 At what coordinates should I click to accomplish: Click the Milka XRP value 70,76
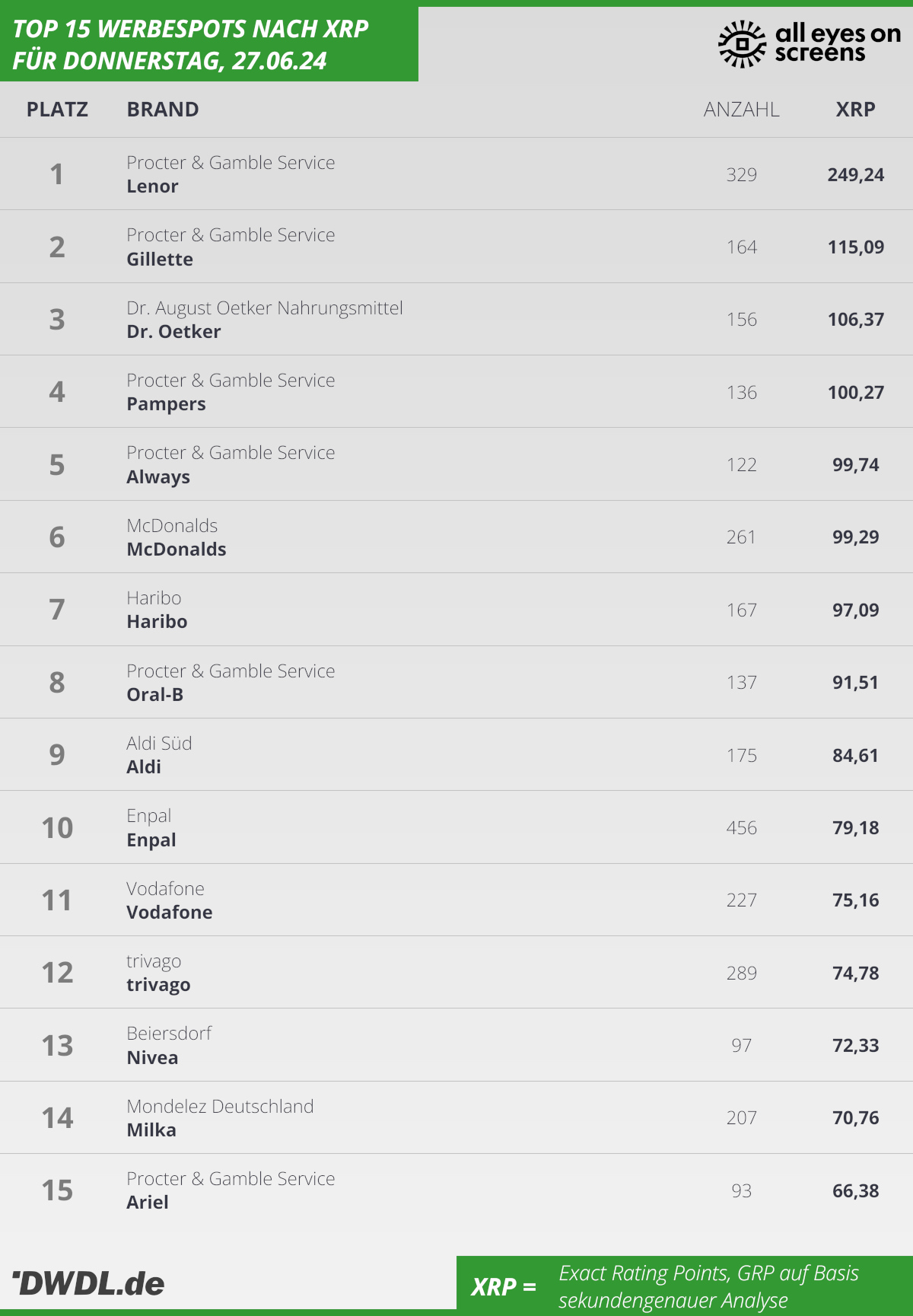[x=856, y=1118]
